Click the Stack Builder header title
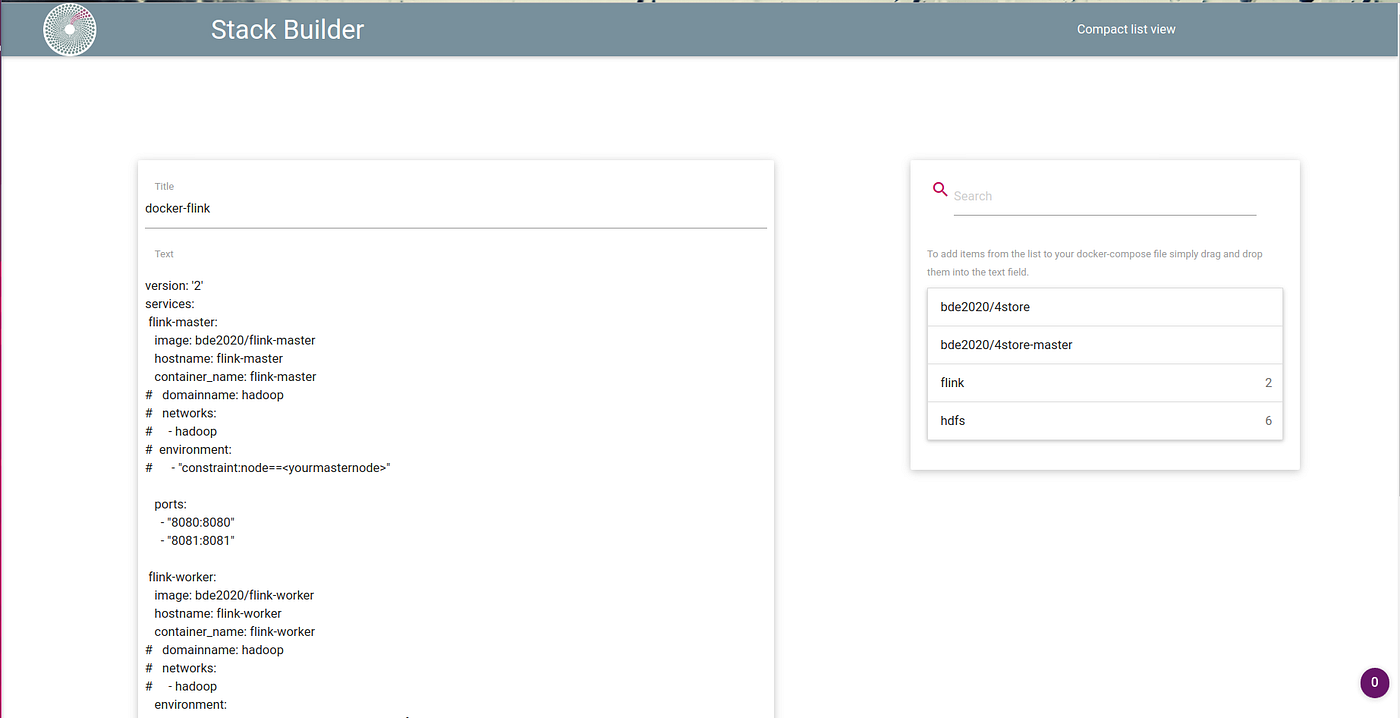Viewport: 1400px width, 718px height. tap(287, 29)
